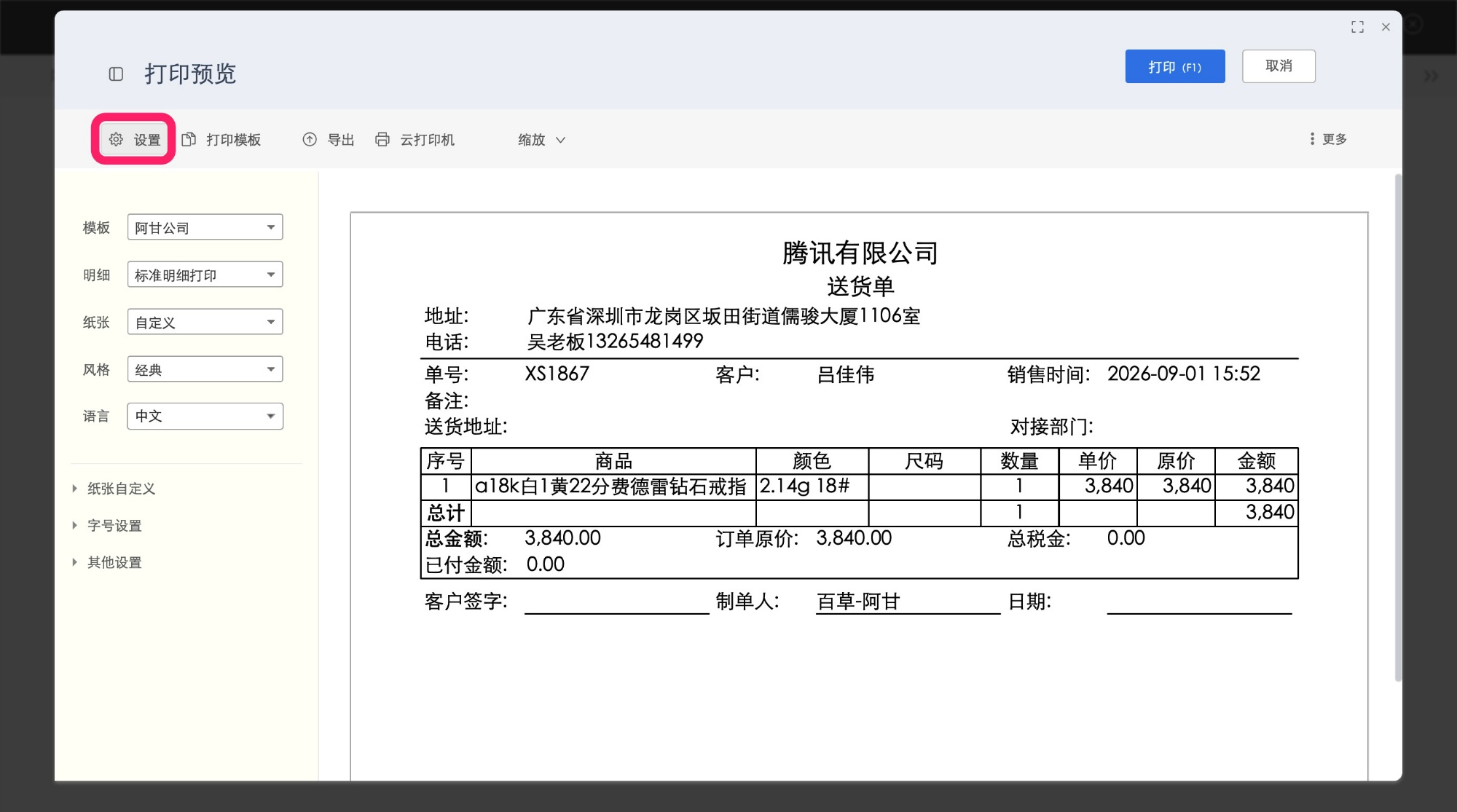Expand the 字号设置 section
Screen dimensions: 1457x812
[107, 525]
